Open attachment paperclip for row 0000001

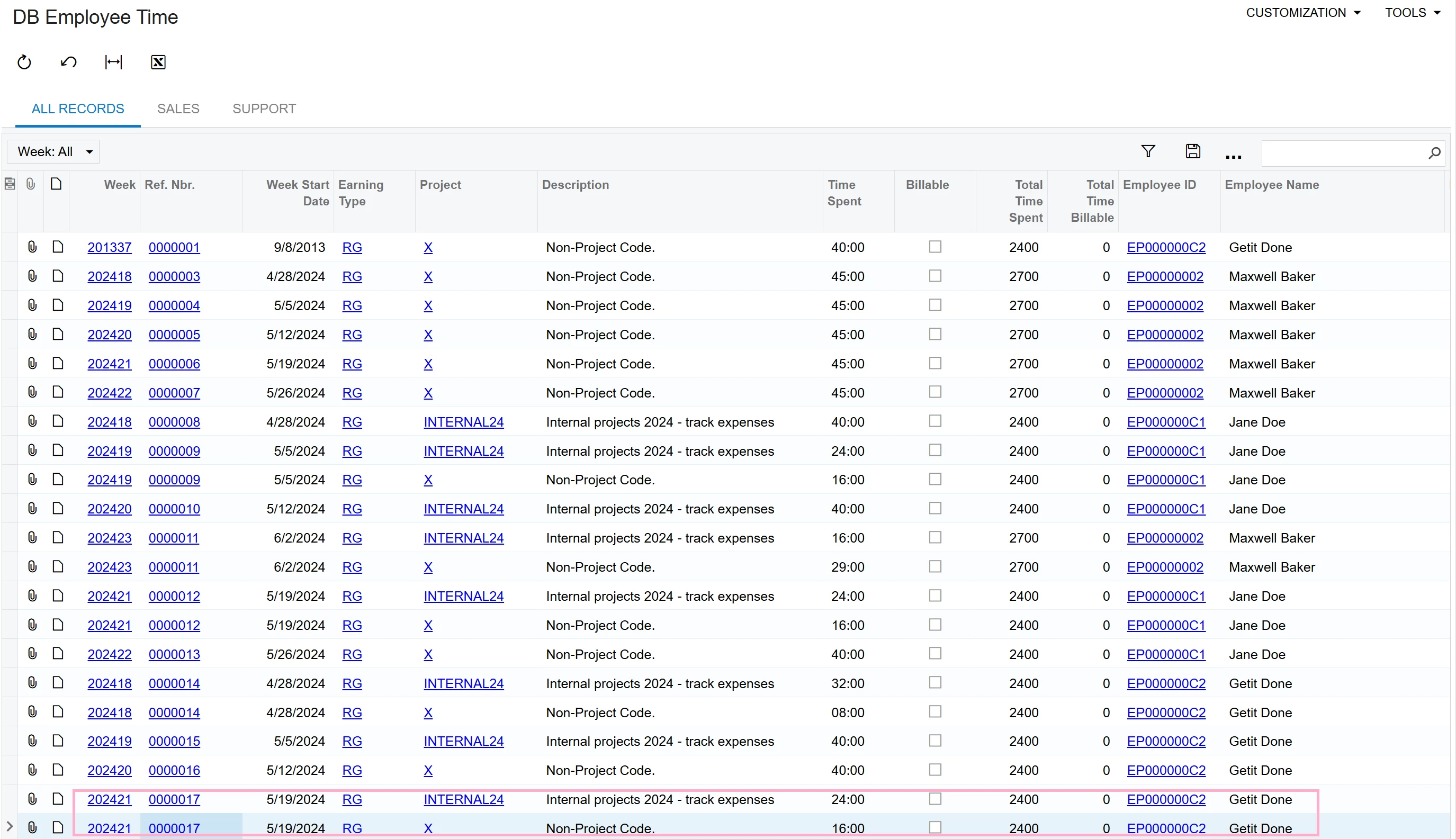click(32, 247)
